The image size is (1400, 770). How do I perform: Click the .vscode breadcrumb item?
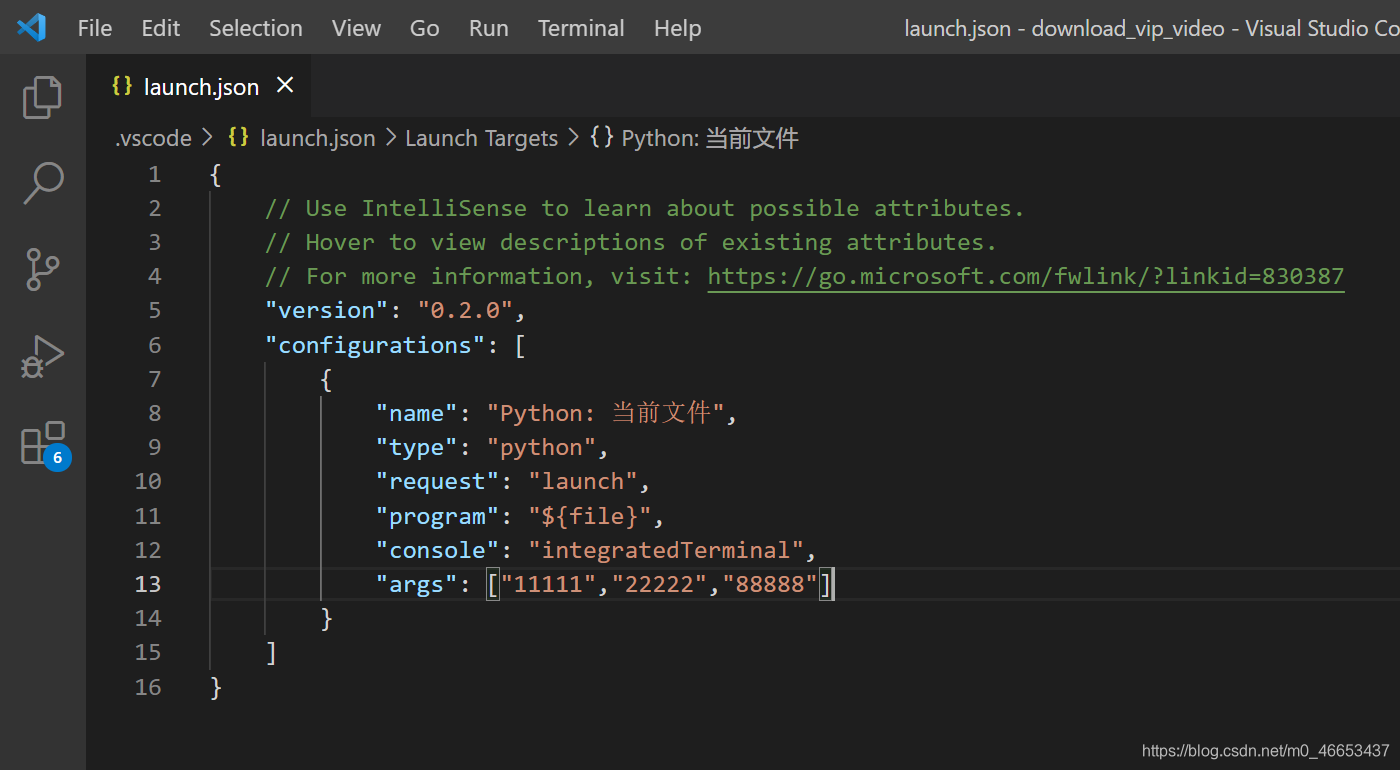point(152,137)
